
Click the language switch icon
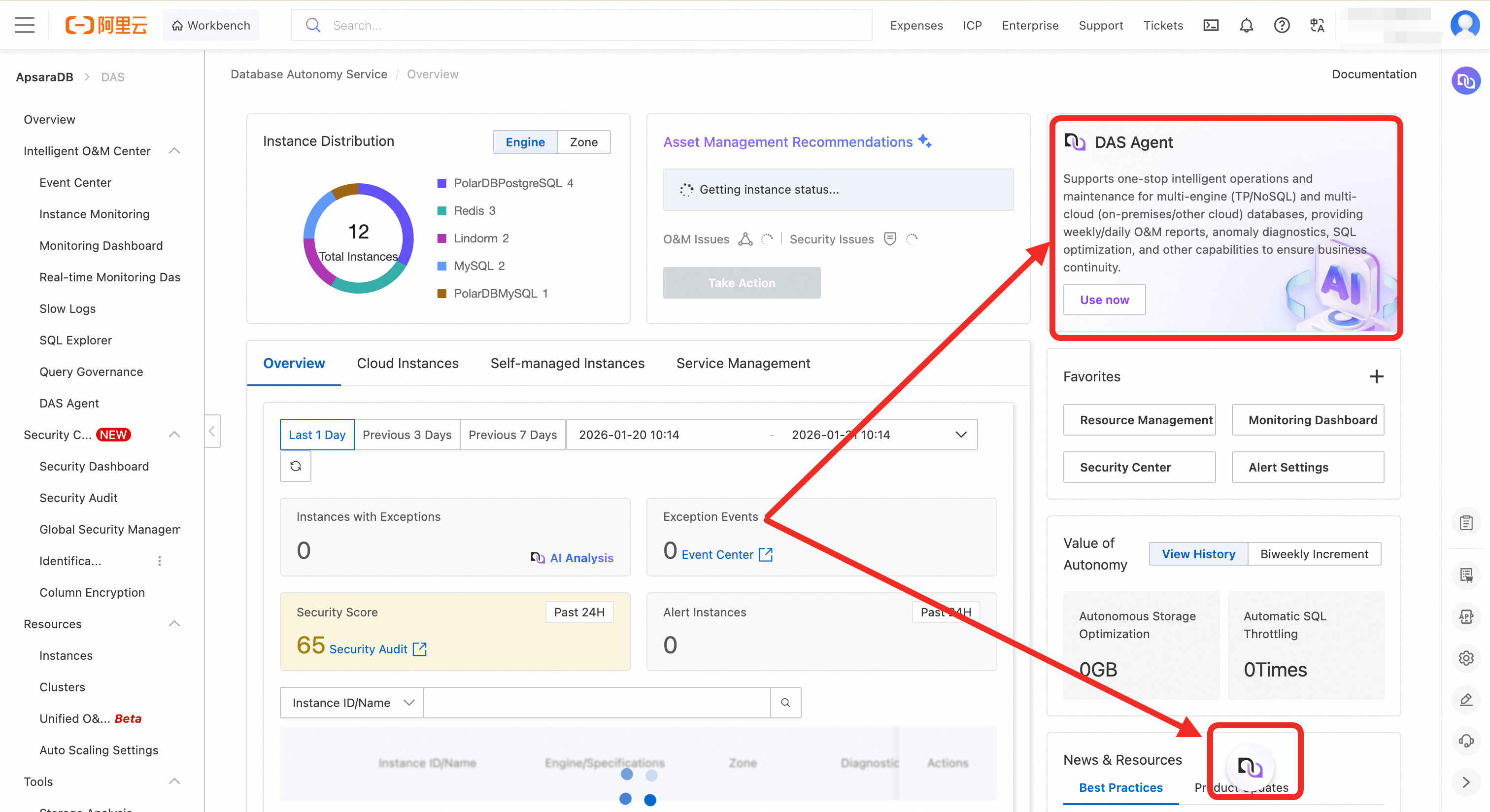1317,26
